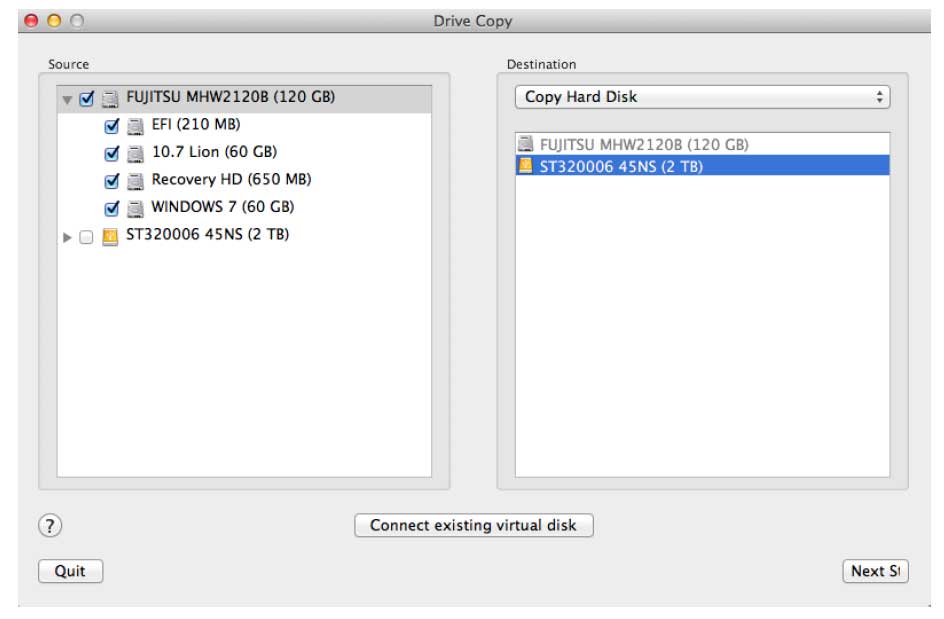
Task: Click the FUJITSU MHW2120B source disk icon
Action: [x=110, y=98]
